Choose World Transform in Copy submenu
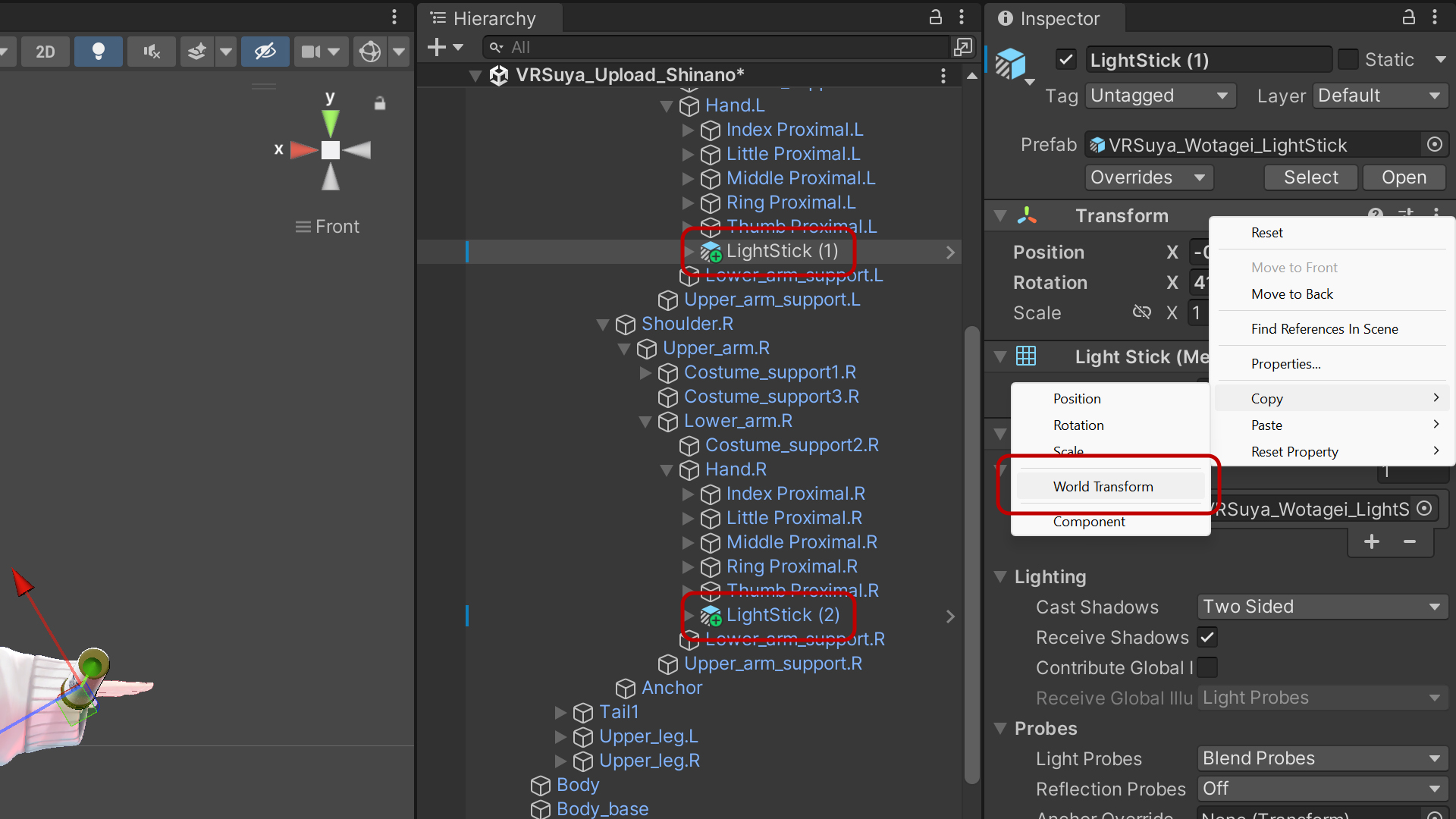This screenshot has width=1456, height=819. [1110, 487]
